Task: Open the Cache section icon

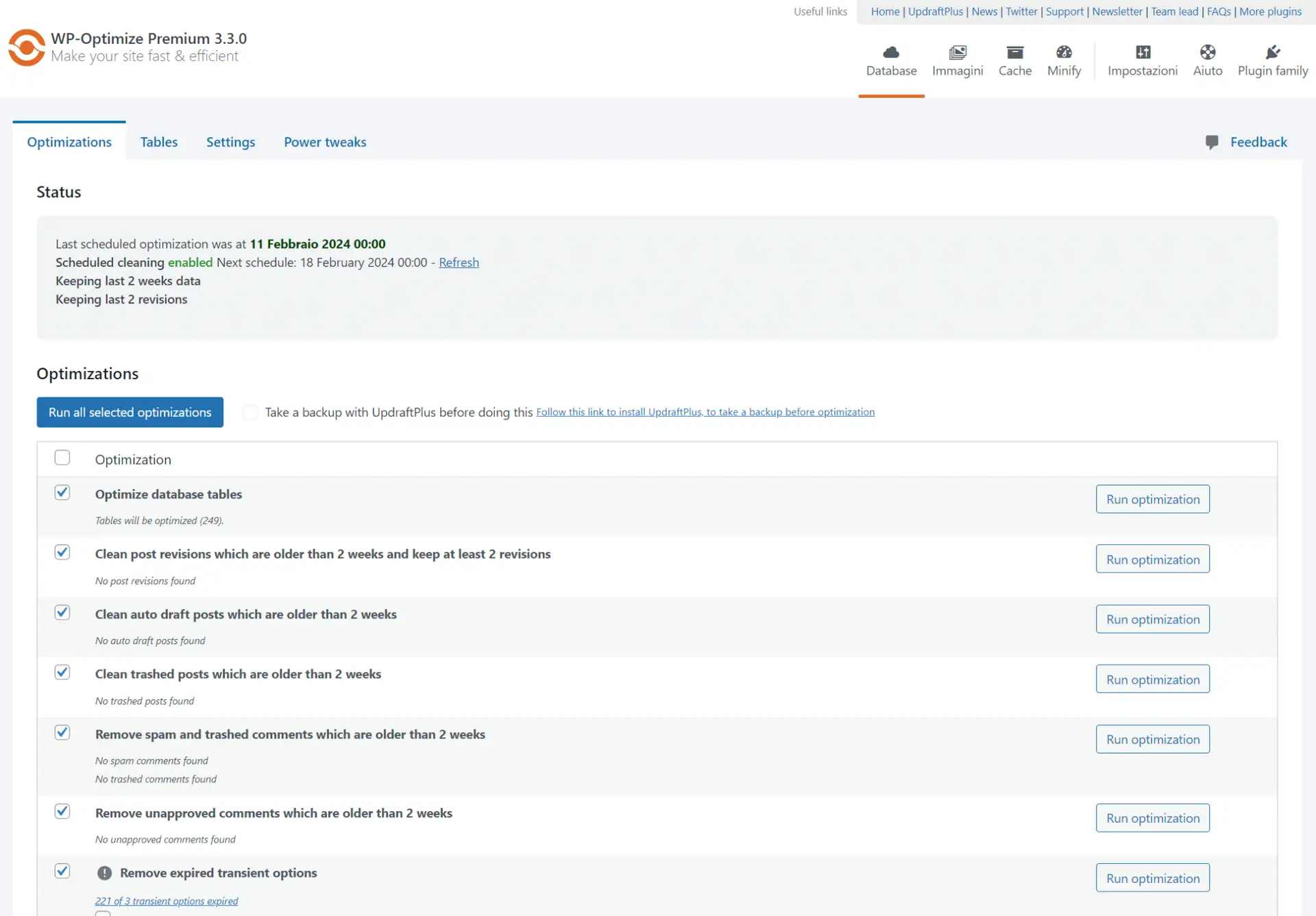Action: tap(1015, 52)
